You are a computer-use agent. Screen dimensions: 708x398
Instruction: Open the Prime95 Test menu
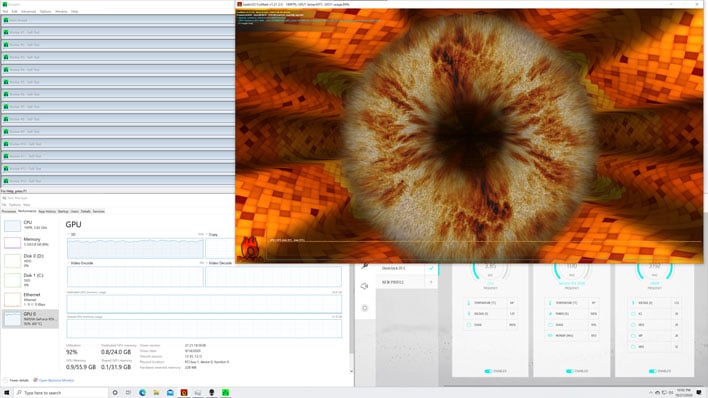pos(5,11)
